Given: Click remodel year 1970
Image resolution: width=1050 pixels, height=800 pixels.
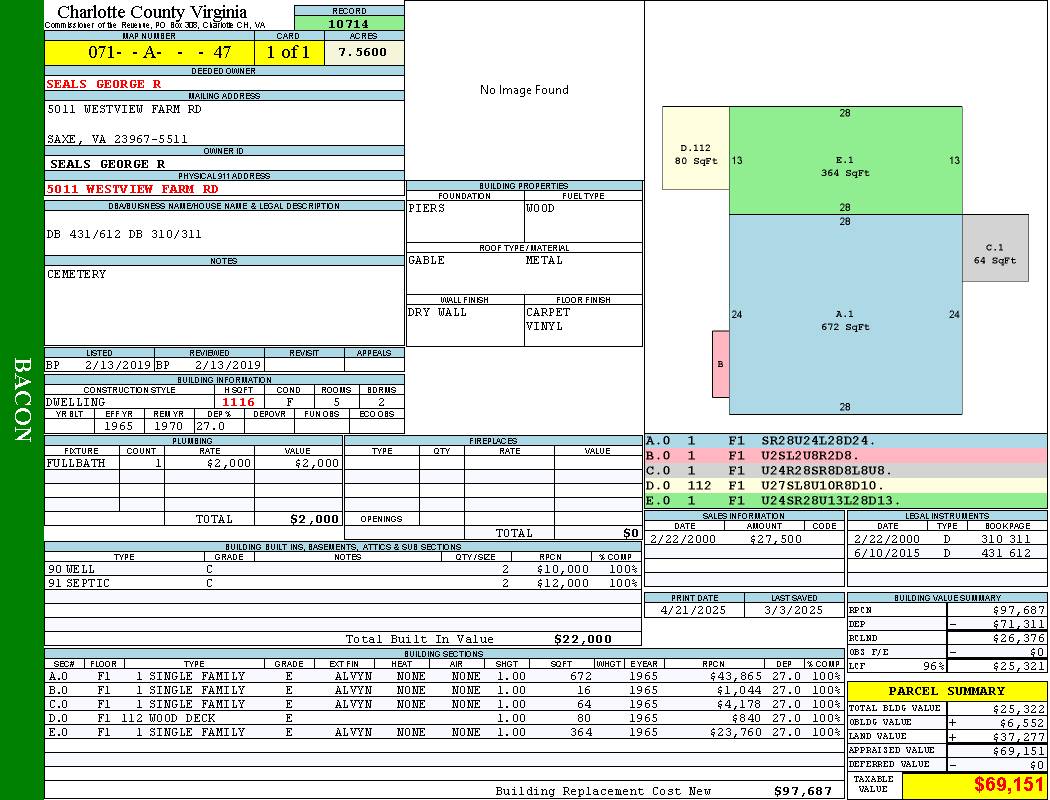Looking at the screenshot, I should [x=168, y=426].
